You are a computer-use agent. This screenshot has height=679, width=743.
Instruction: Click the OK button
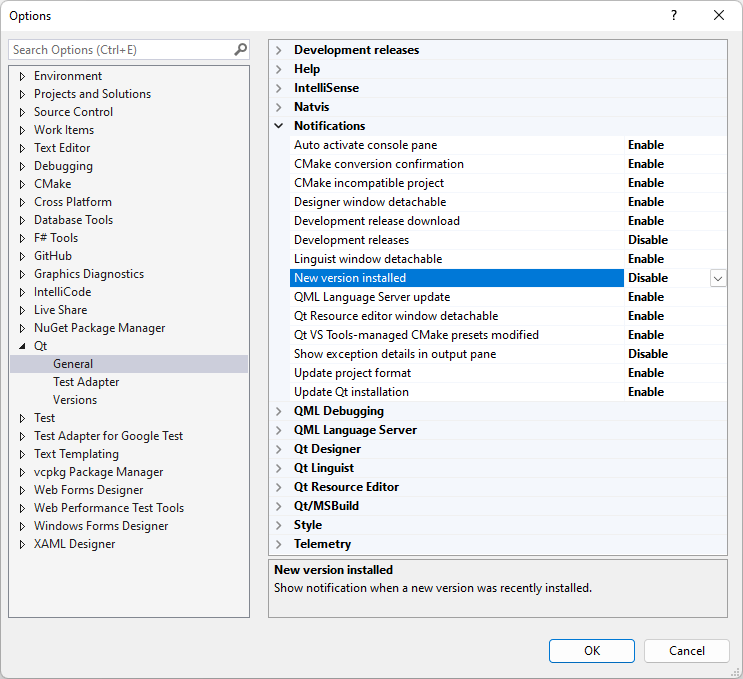tap(591, 651)
